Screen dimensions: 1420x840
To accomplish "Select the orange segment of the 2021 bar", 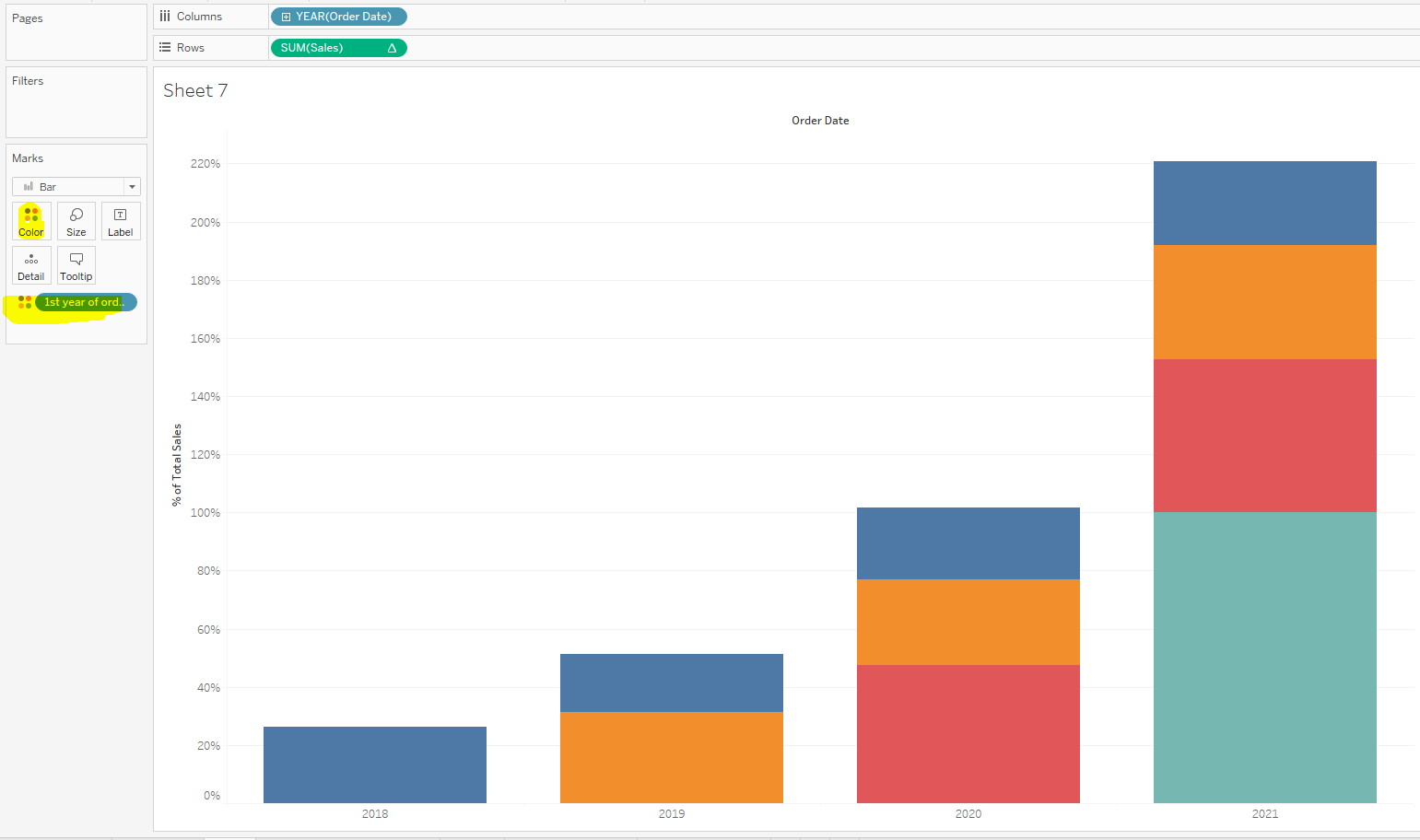I will [x=1265, y=302].
